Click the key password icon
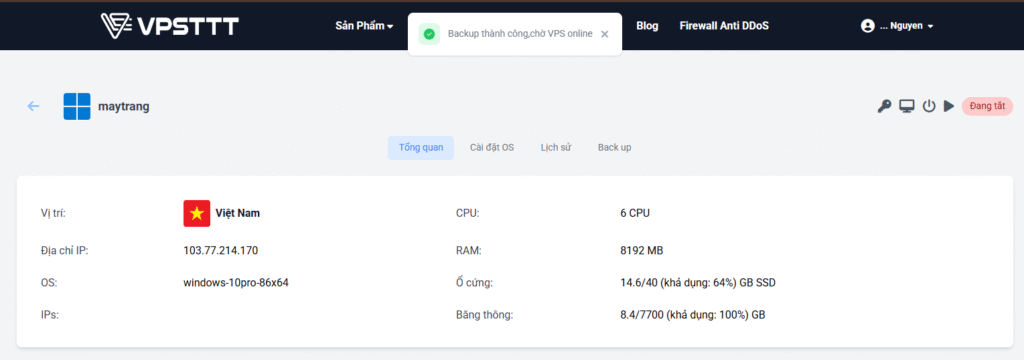 coord(884,106)
